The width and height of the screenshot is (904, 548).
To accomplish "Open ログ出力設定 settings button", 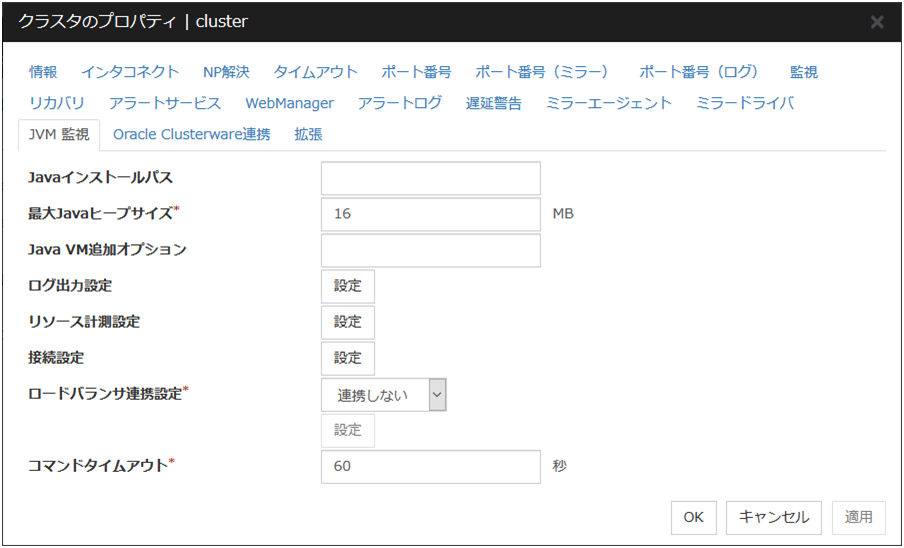I will point(347,286).
